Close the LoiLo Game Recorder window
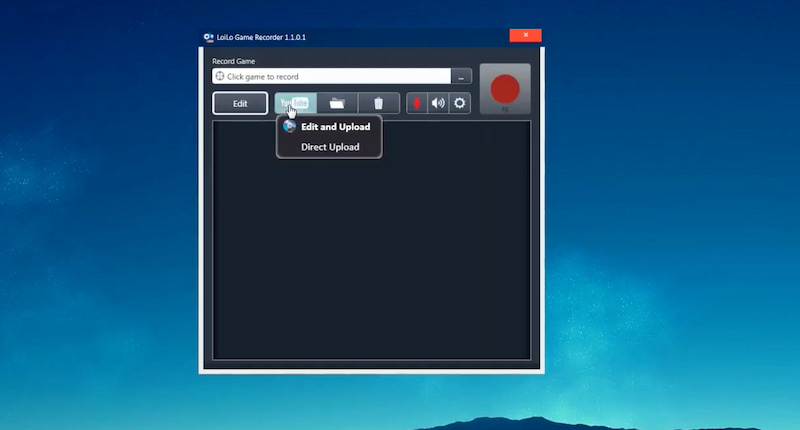The image size is (800, 430). click(x=526, y=35)
